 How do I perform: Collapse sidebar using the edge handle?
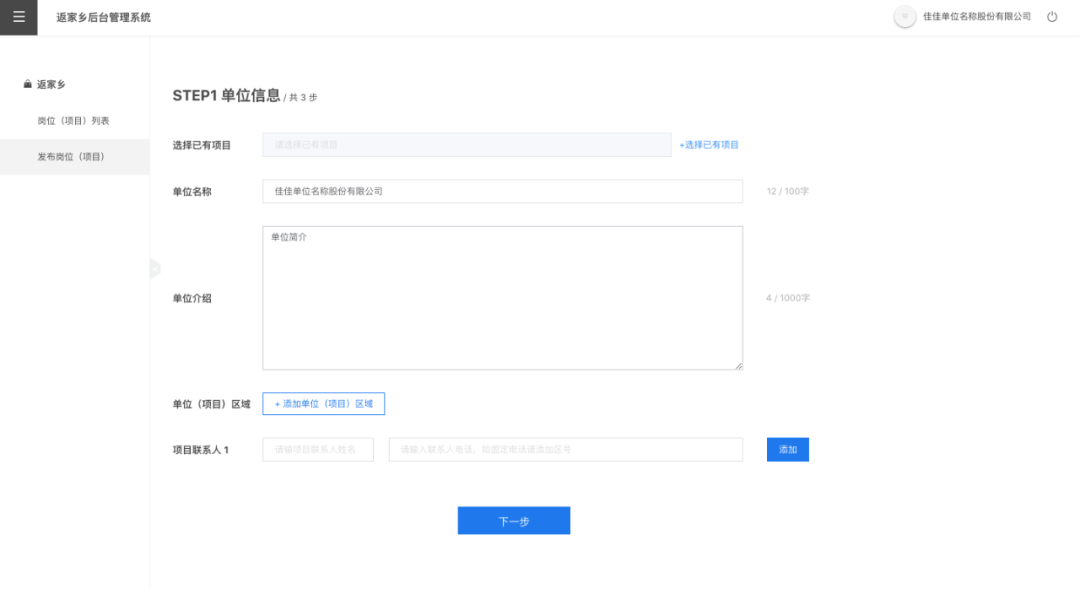pyautogui.click(x=154, y=268)
